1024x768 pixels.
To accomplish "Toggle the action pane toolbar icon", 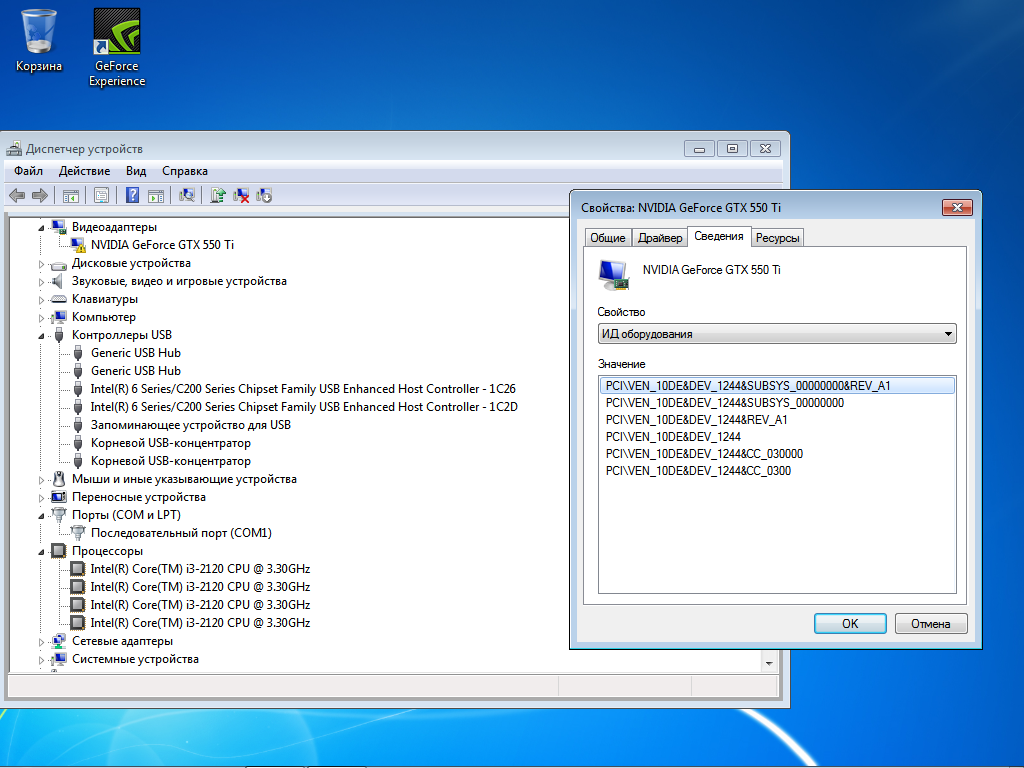I will tap(155, 195).
